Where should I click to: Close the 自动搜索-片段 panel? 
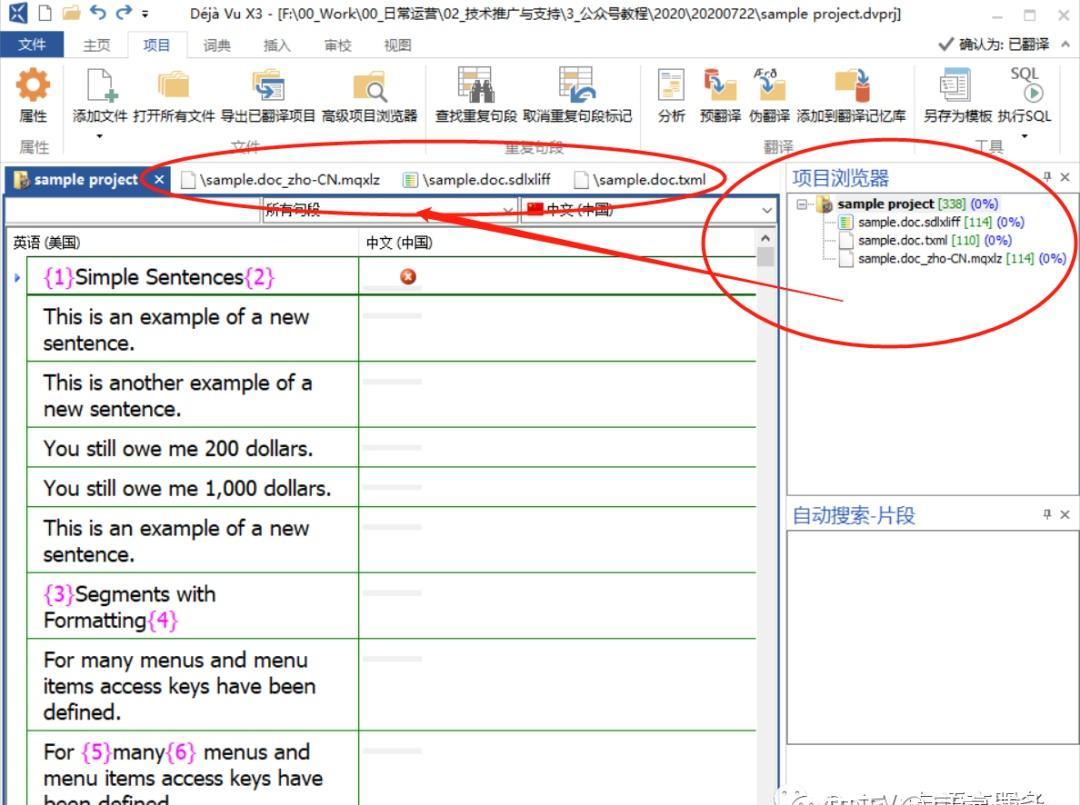tap(1065, 514)
